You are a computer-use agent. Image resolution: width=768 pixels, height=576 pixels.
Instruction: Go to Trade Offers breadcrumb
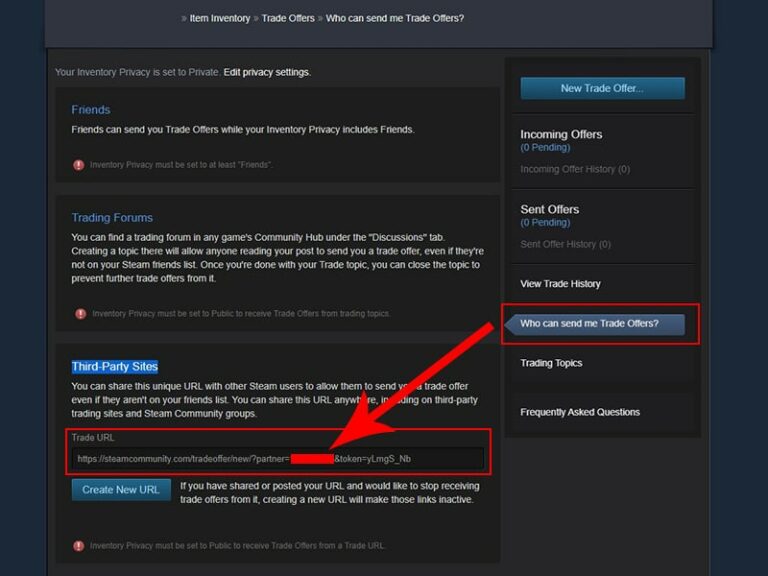[x=288, y=18]
